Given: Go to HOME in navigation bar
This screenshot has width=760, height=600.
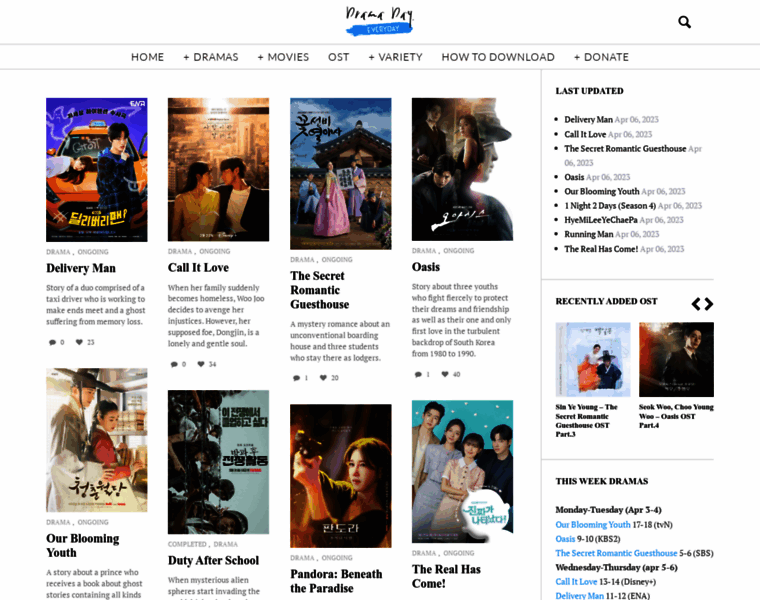Looking at the screenshot, I should pyautogui.click(x=147, y=57).
